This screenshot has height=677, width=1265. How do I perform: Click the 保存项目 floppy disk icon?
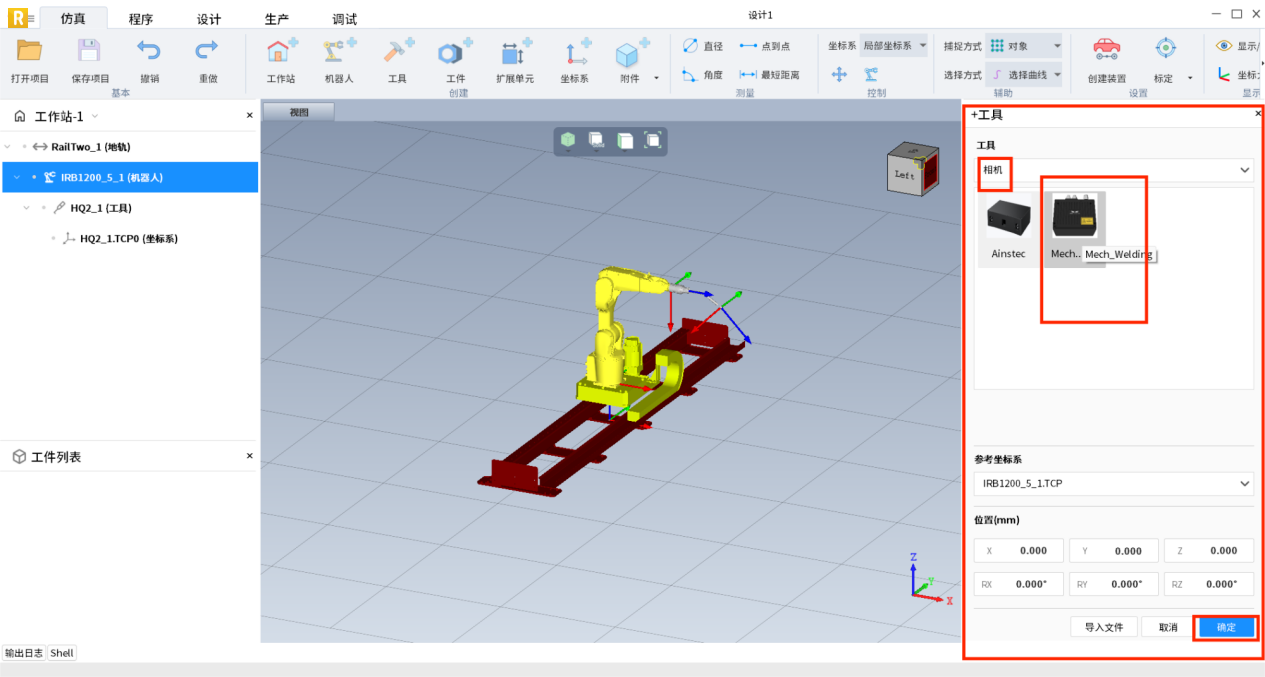(89, 52)
